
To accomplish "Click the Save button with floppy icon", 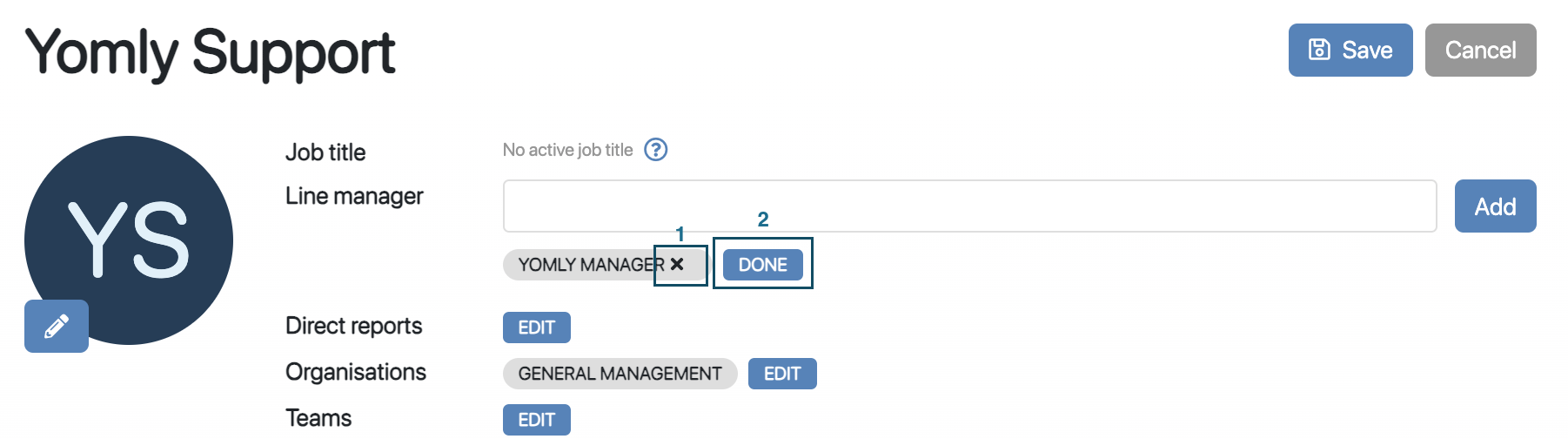I will [x=1350, y=51].
